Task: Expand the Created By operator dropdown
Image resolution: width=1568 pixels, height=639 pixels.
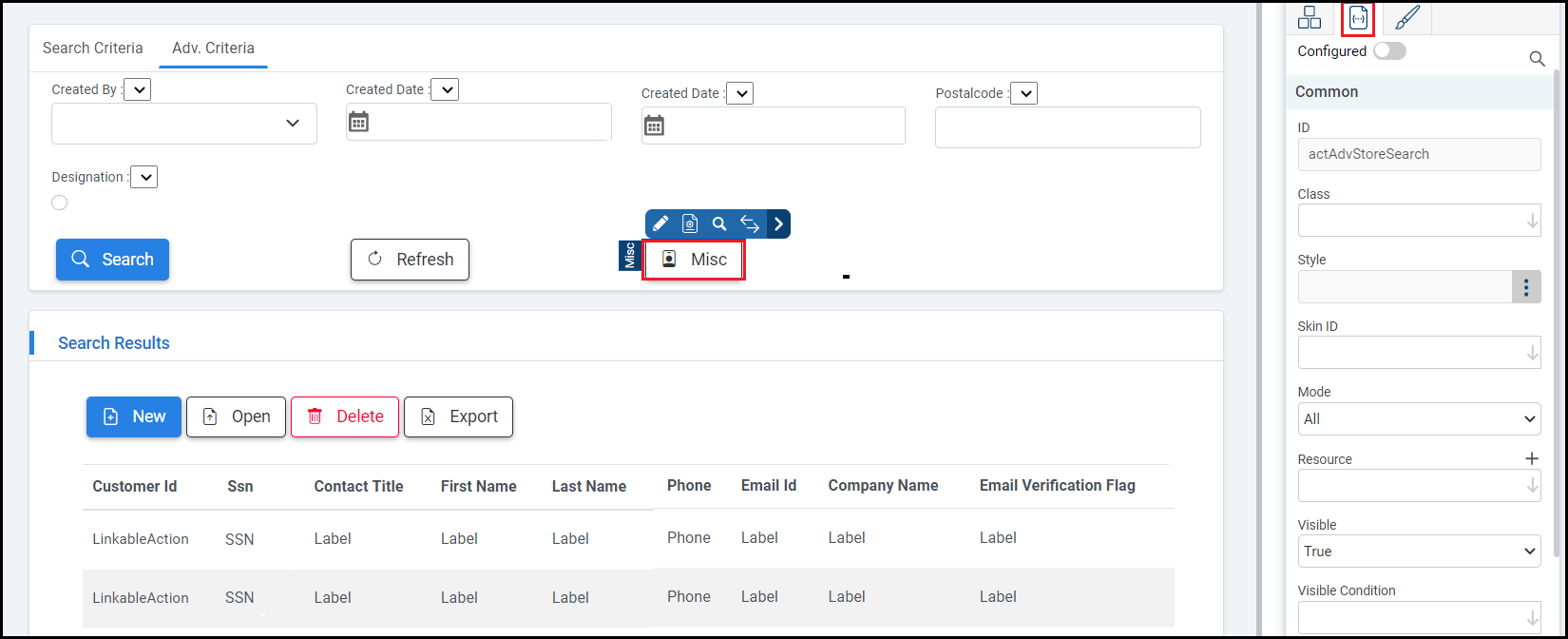Action: 138,89
